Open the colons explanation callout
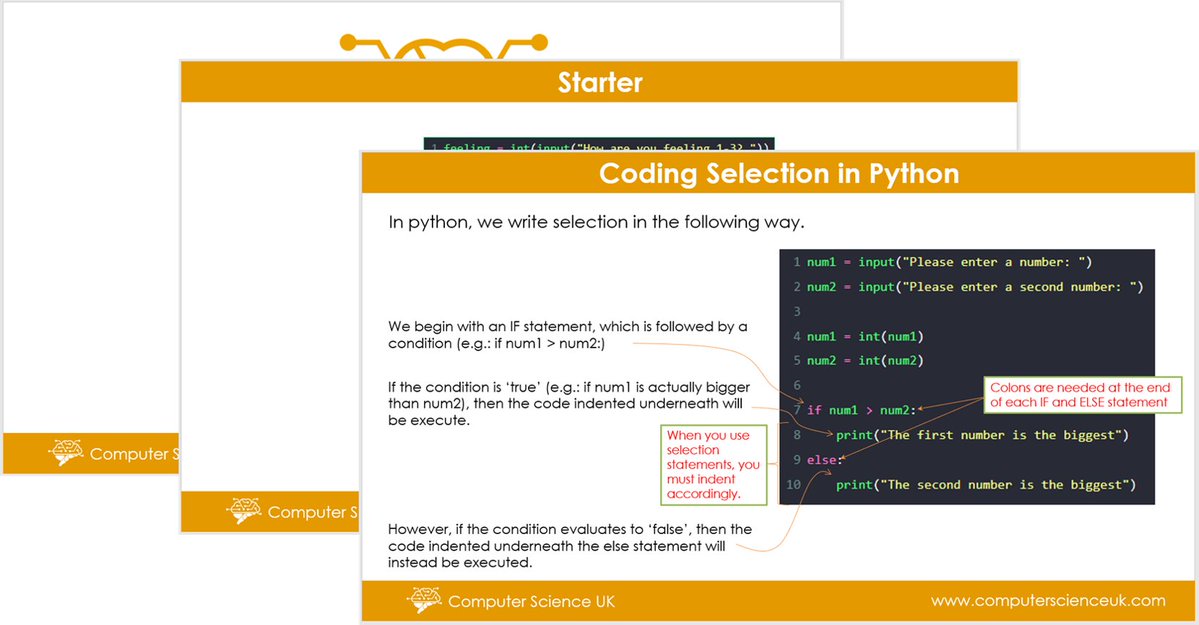Screen dimensions: 1199x625 (x=1082, y=394)
